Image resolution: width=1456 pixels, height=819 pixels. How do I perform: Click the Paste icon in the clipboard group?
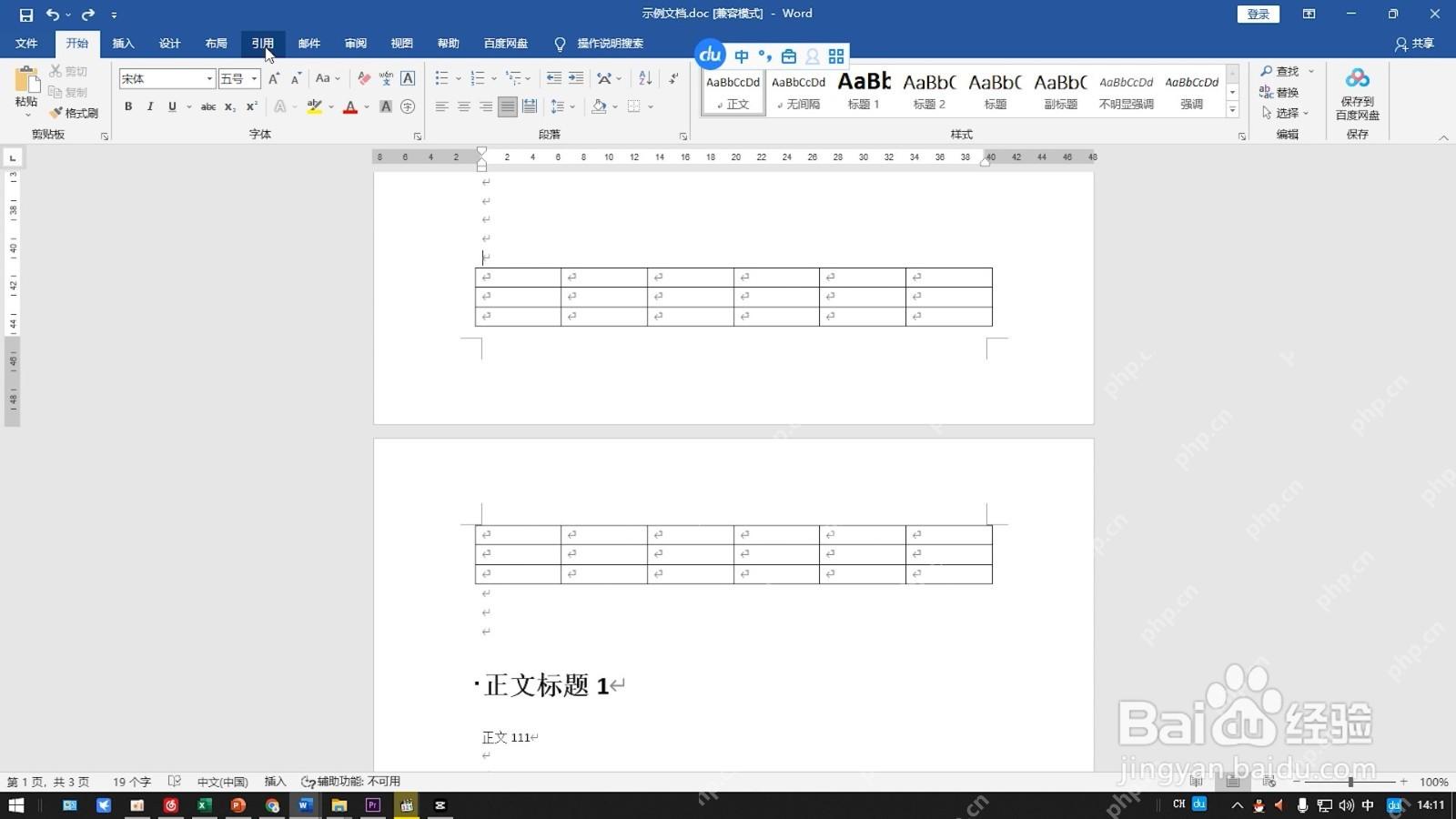click(x=26, y=80)
